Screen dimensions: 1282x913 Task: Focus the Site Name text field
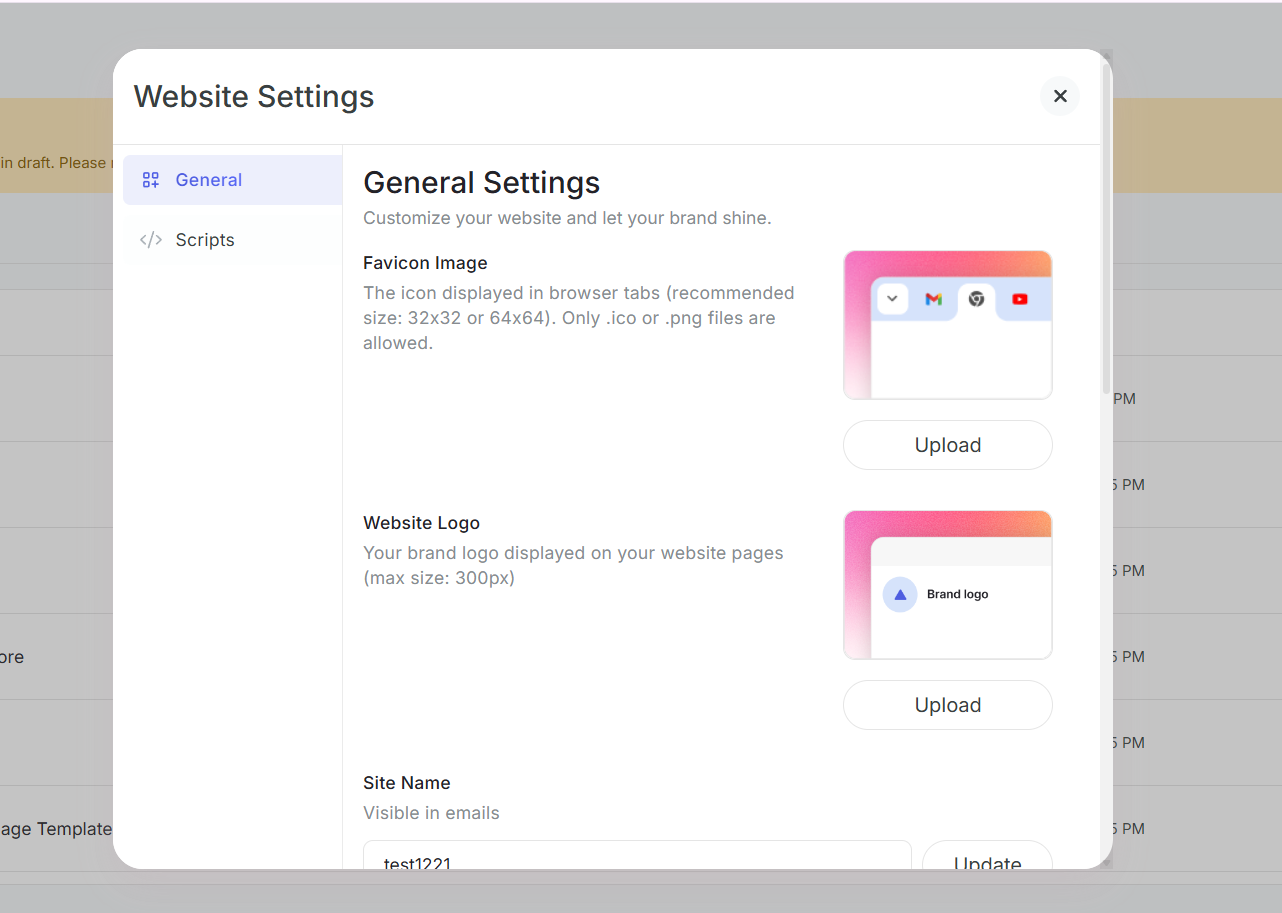[x=637, y=858]
